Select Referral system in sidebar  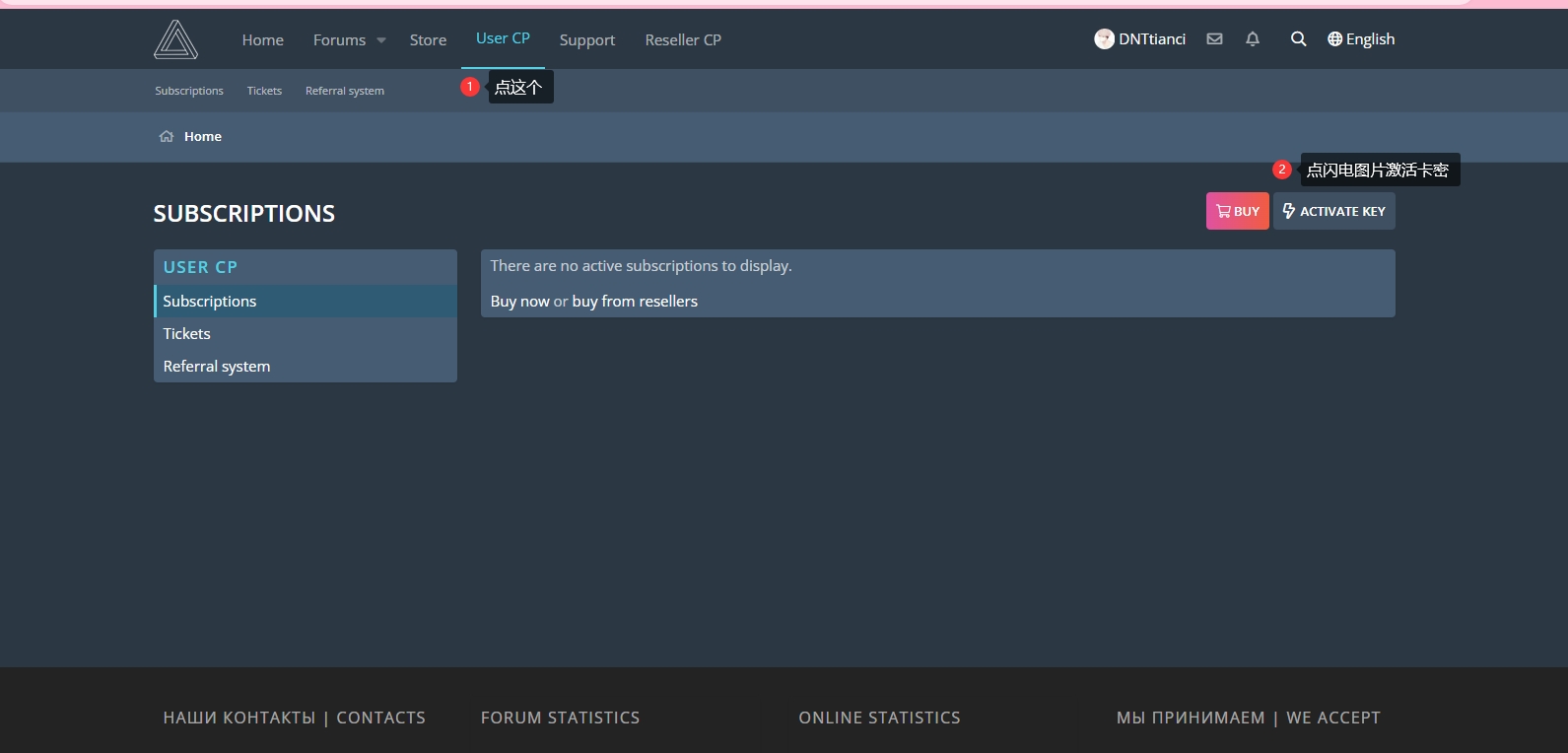coord(217,367)
